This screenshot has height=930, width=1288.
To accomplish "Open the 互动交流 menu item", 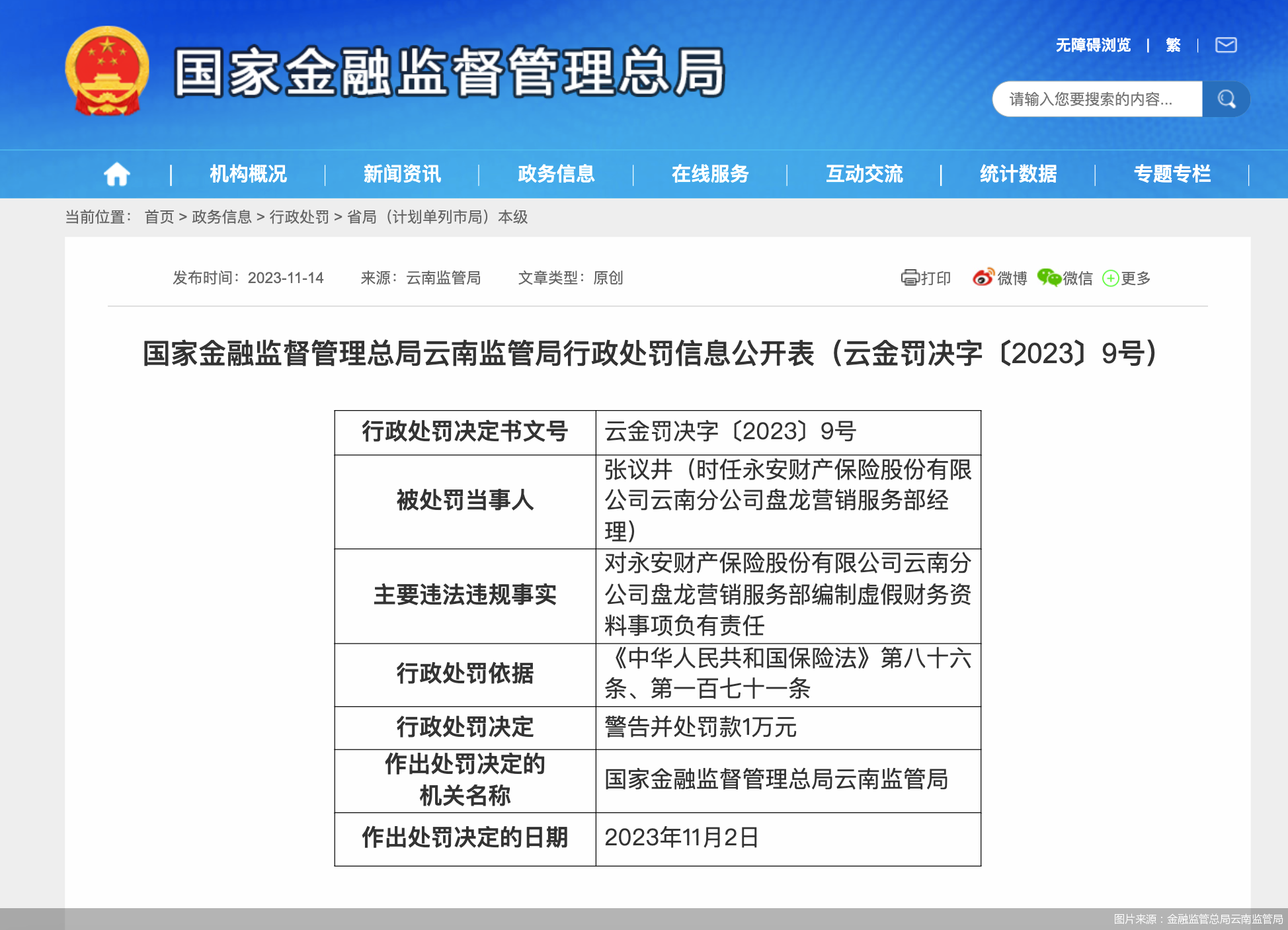I will coord(864,173).
